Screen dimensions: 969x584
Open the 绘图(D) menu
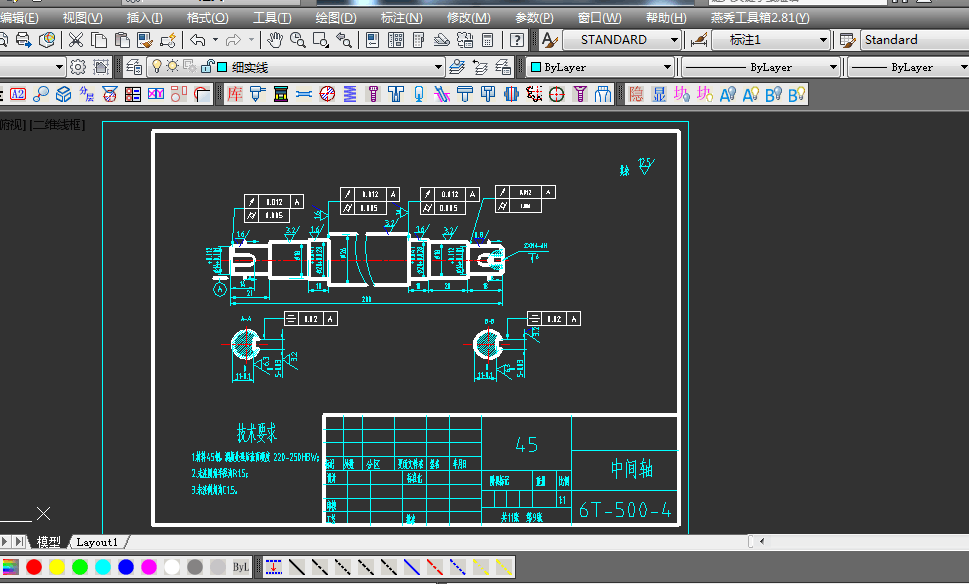[336, 18]
